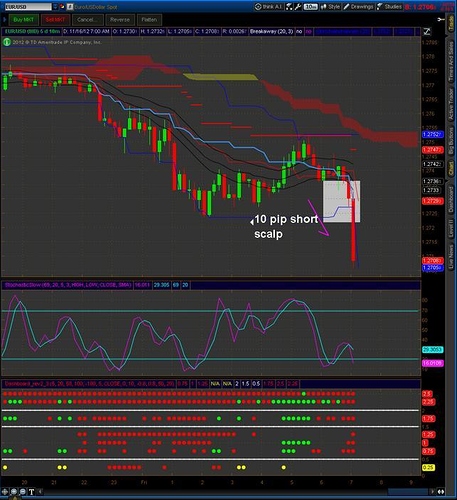Open the Studies menu

point(389,7)
